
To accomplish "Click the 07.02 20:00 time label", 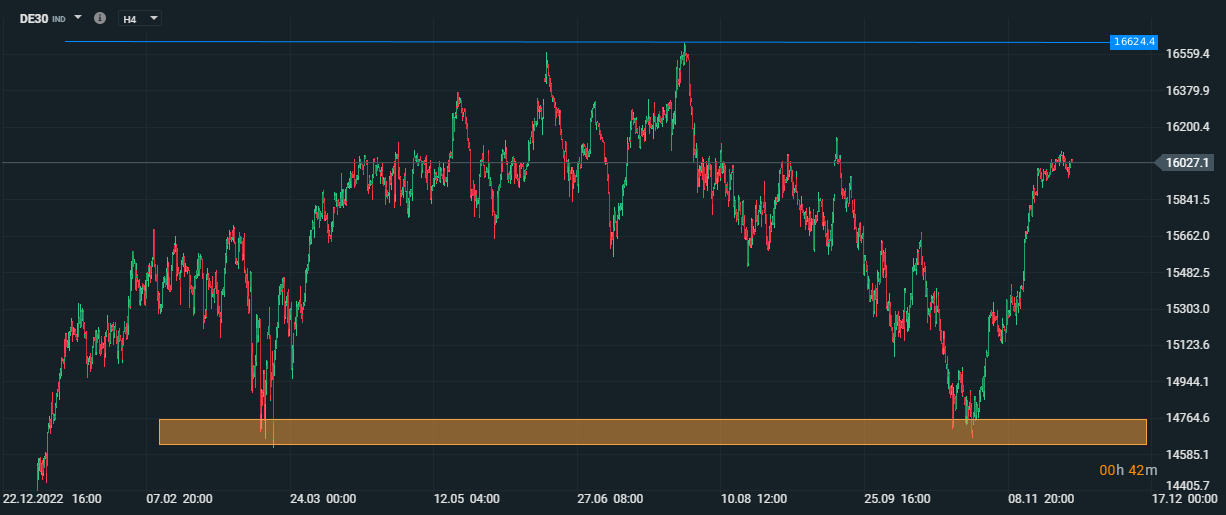I will pos(178,498).
